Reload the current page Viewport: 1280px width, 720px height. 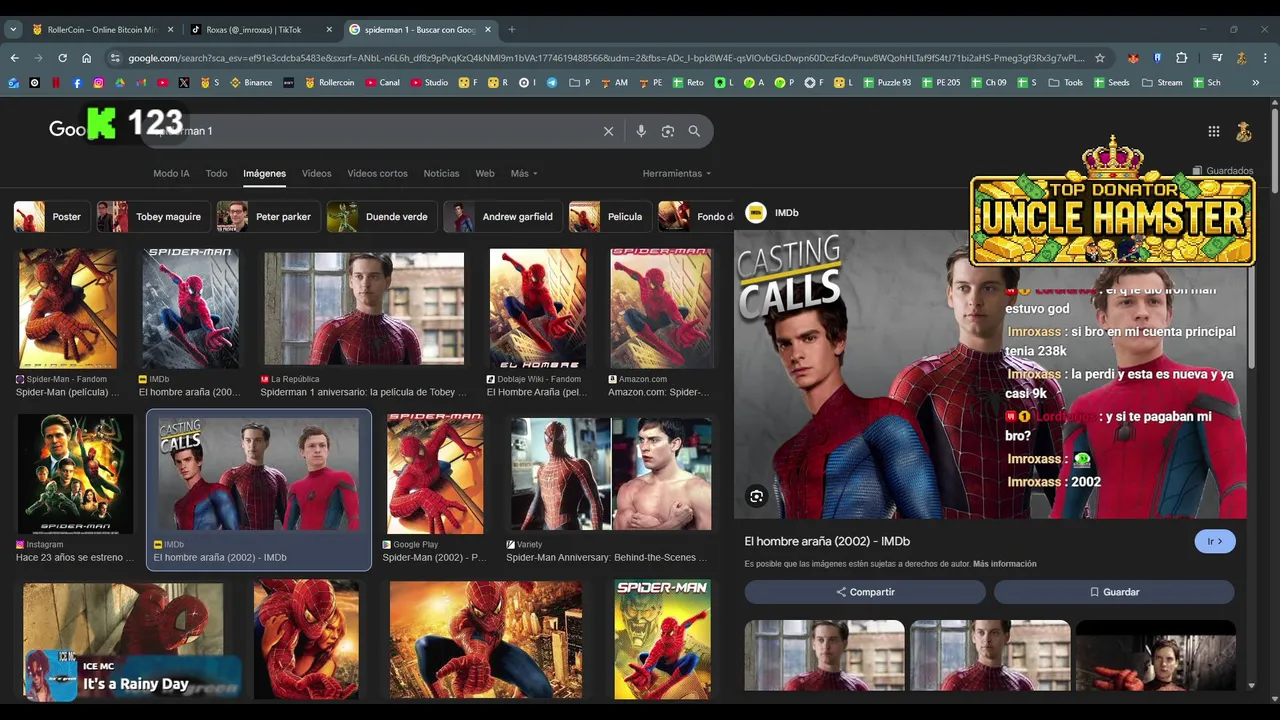[62, 58]
